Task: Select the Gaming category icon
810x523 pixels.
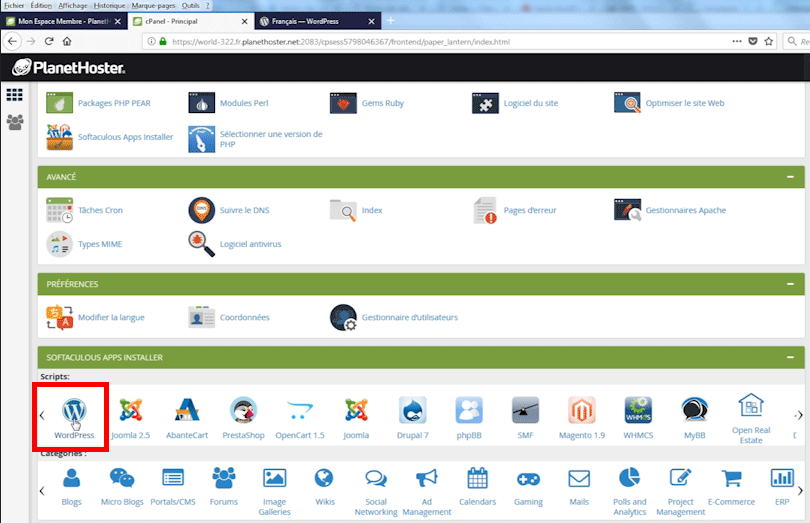Action: pos(528,480)
